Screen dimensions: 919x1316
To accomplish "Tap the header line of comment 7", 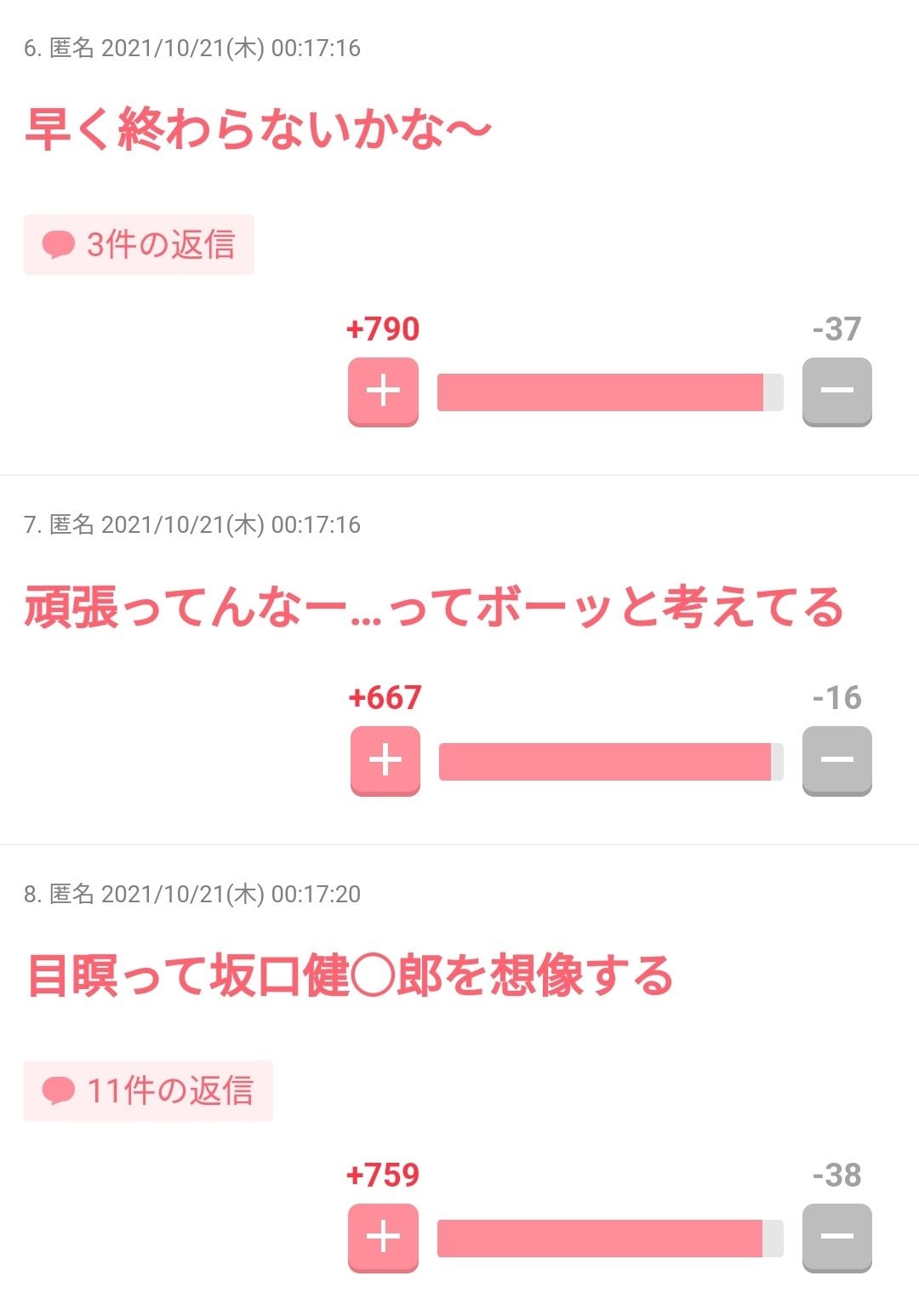I will click(x=192, y=524).
